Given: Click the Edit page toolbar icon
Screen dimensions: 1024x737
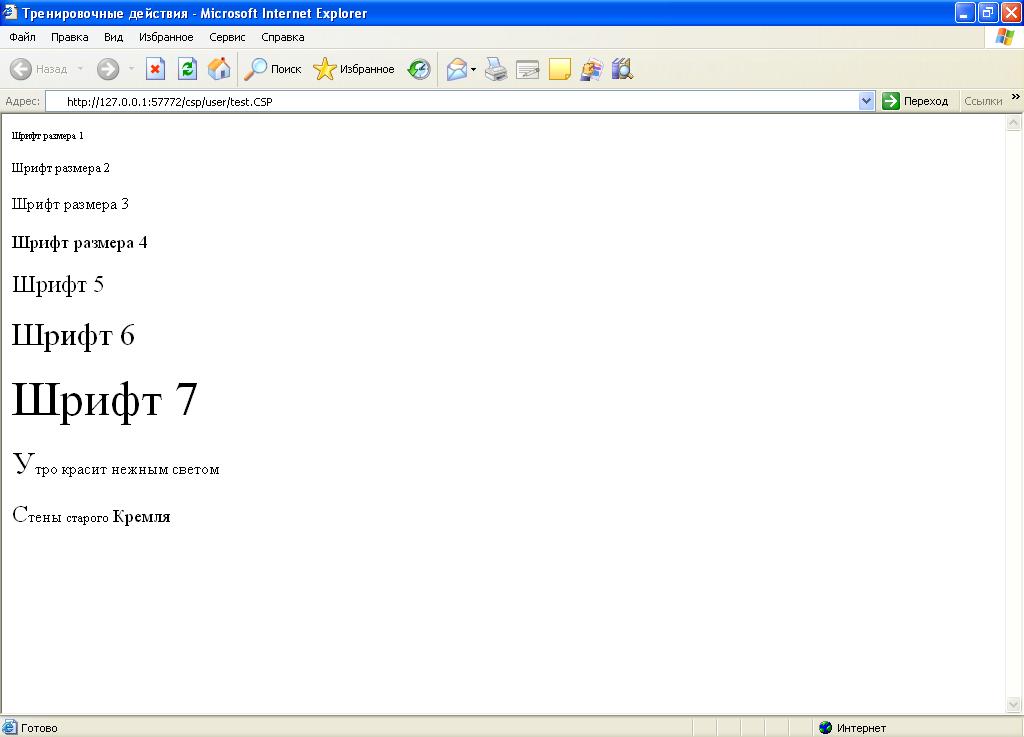Looking at the screenshot, I should [528, 69].
